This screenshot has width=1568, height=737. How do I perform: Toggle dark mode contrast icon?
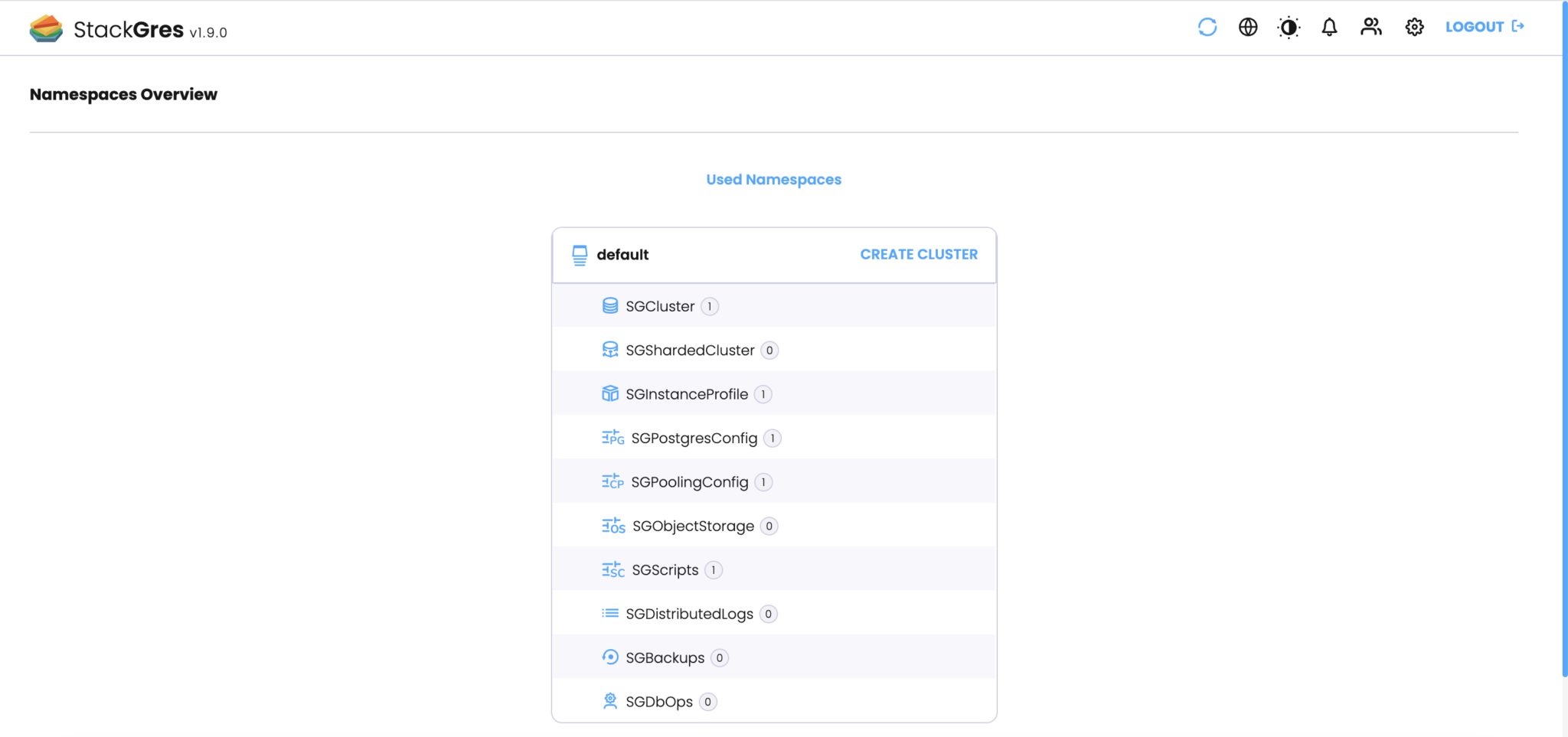[1289, 28]
